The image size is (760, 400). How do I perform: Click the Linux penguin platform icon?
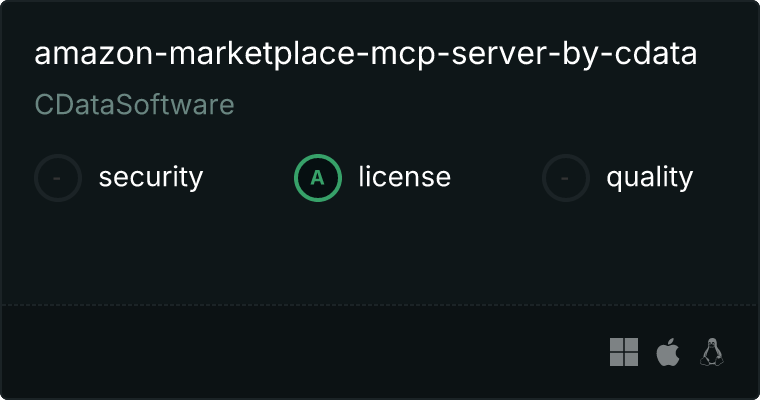(712, 352)
